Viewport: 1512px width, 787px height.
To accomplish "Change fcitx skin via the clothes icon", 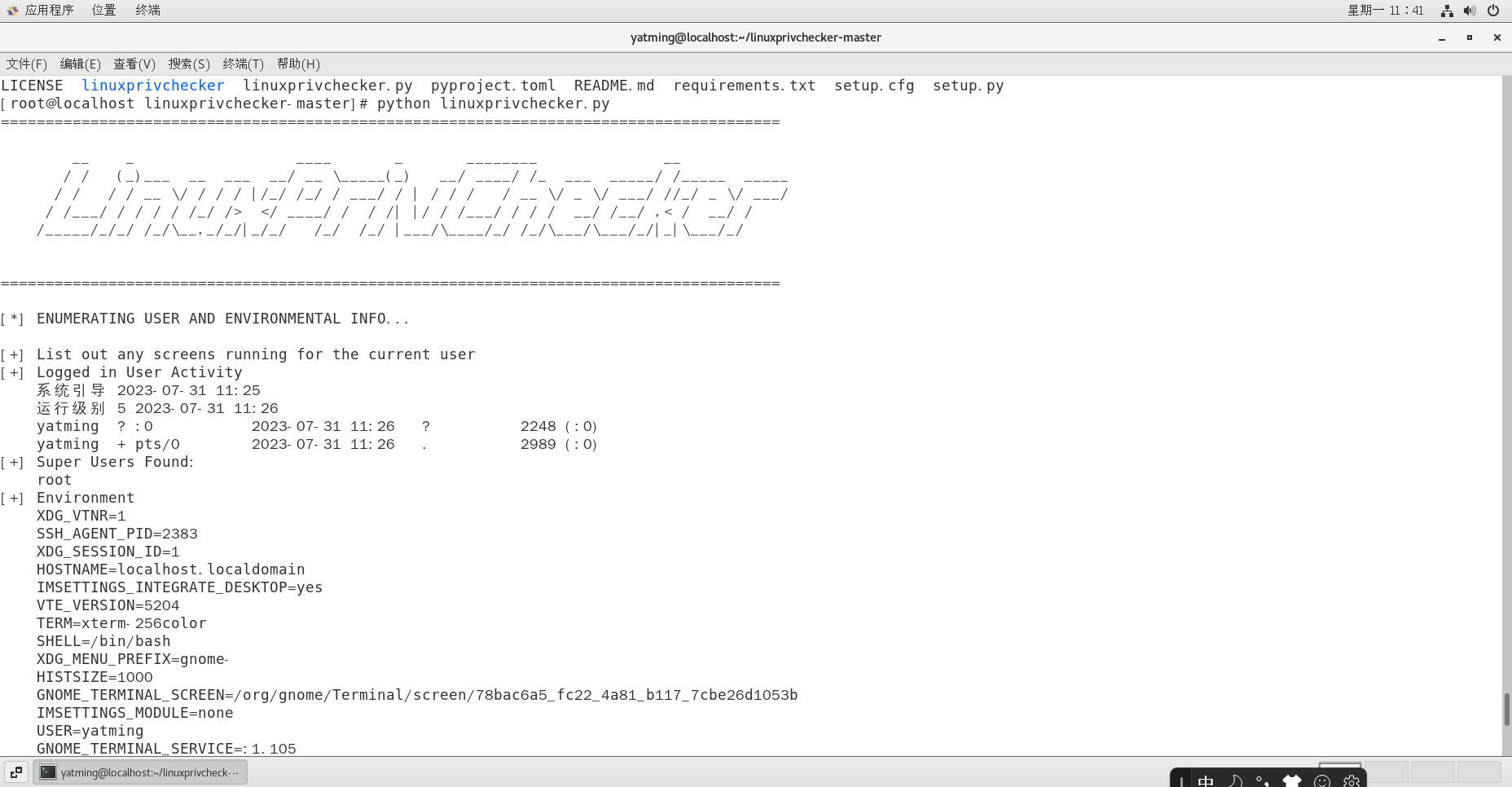I will point(1292,780).
